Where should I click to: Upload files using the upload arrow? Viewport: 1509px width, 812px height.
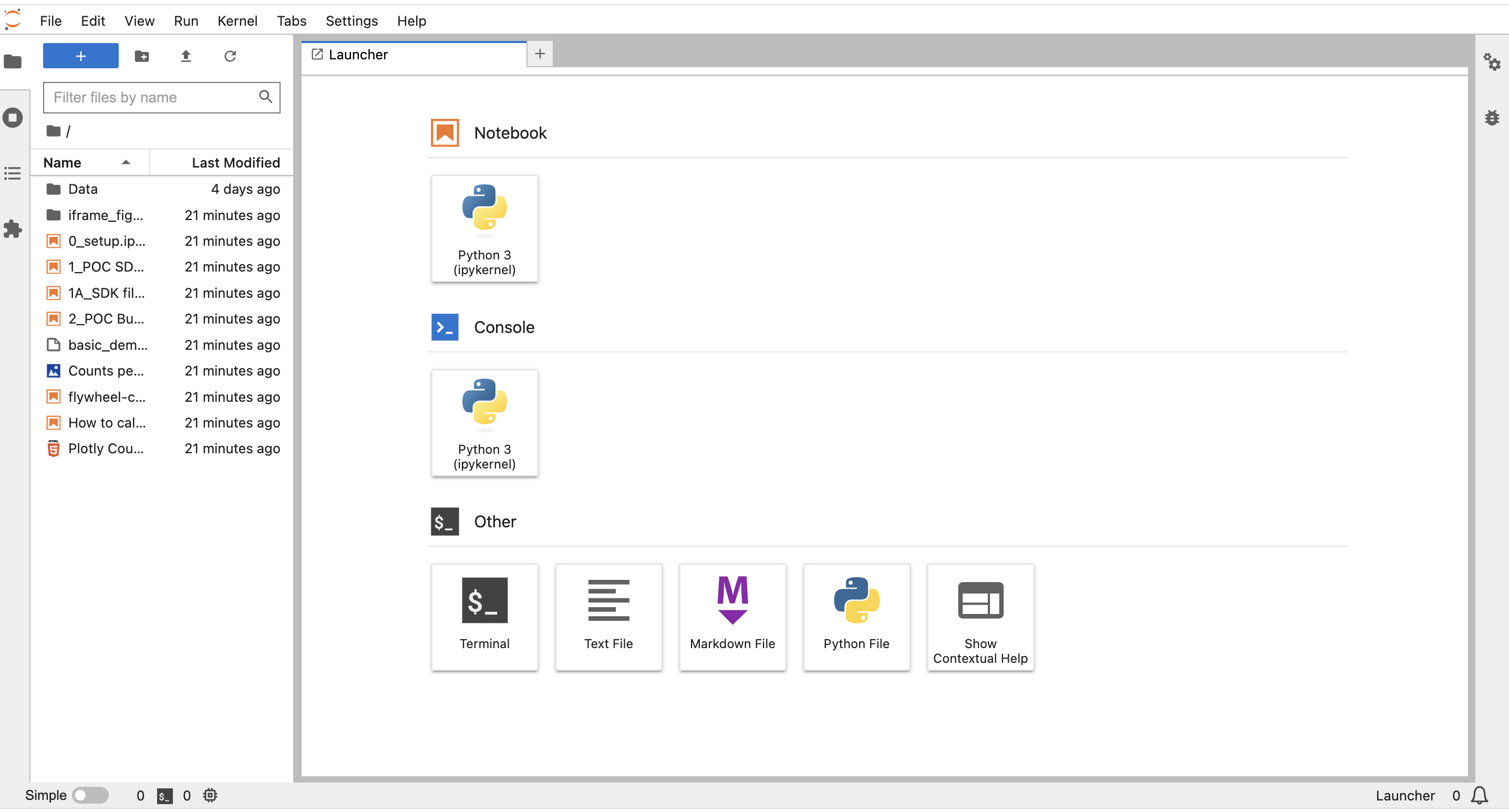click(185, 56)
